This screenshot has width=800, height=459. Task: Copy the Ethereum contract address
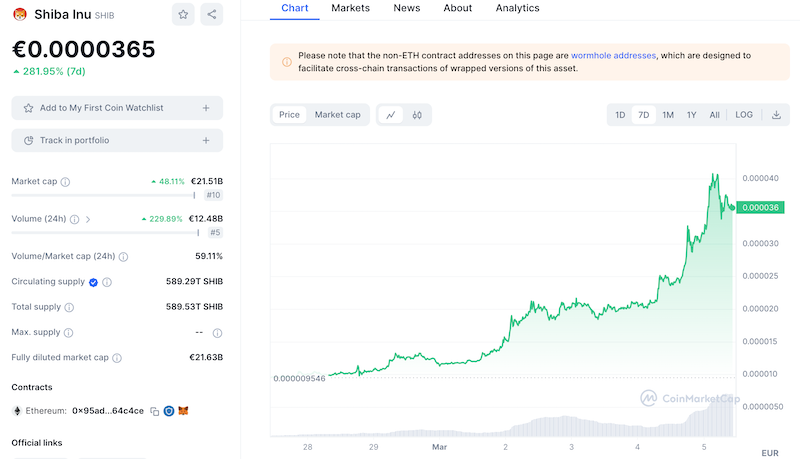point(155,411)
